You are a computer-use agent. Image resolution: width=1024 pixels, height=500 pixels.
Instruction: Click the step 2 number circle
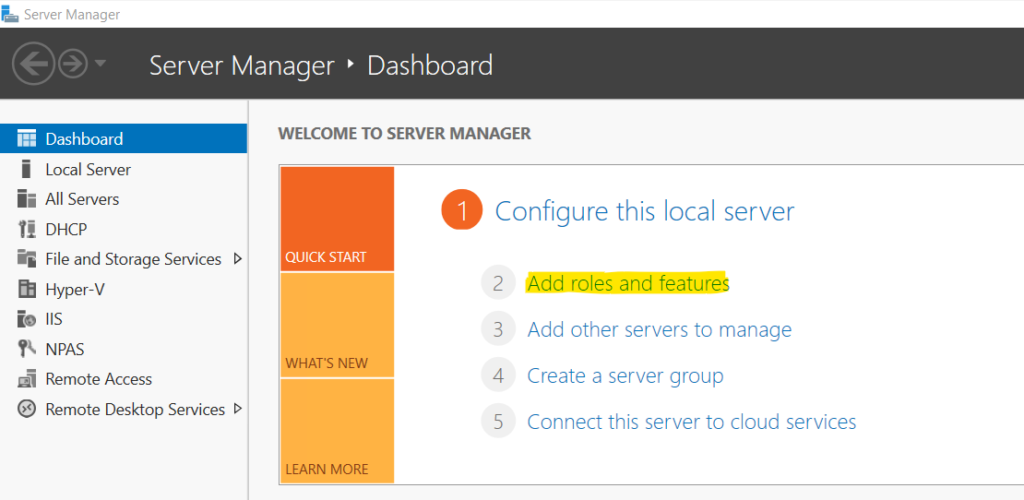tap(498, 283)
